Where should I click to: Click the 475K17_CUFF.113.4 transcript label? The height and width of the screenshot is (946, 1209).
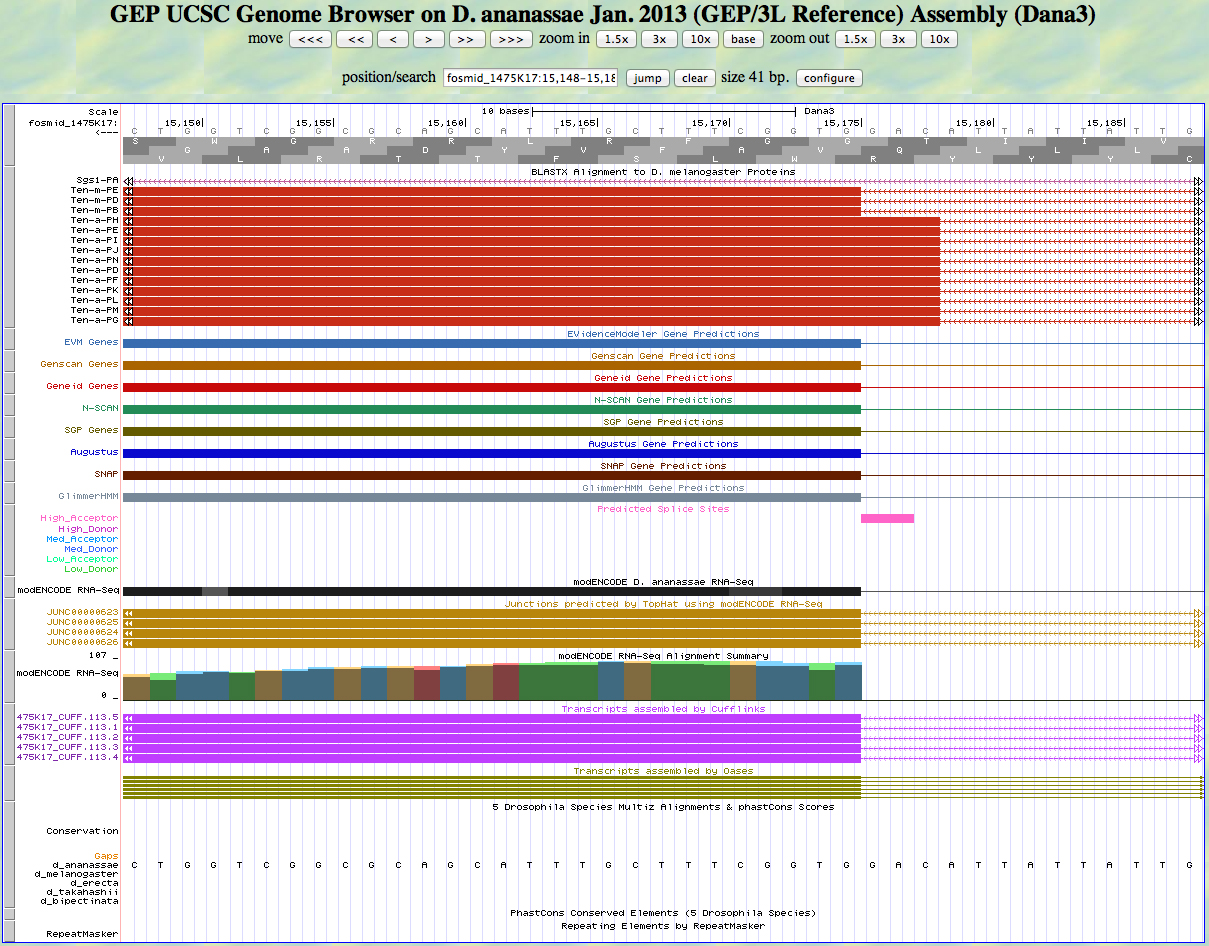(67, 758)
